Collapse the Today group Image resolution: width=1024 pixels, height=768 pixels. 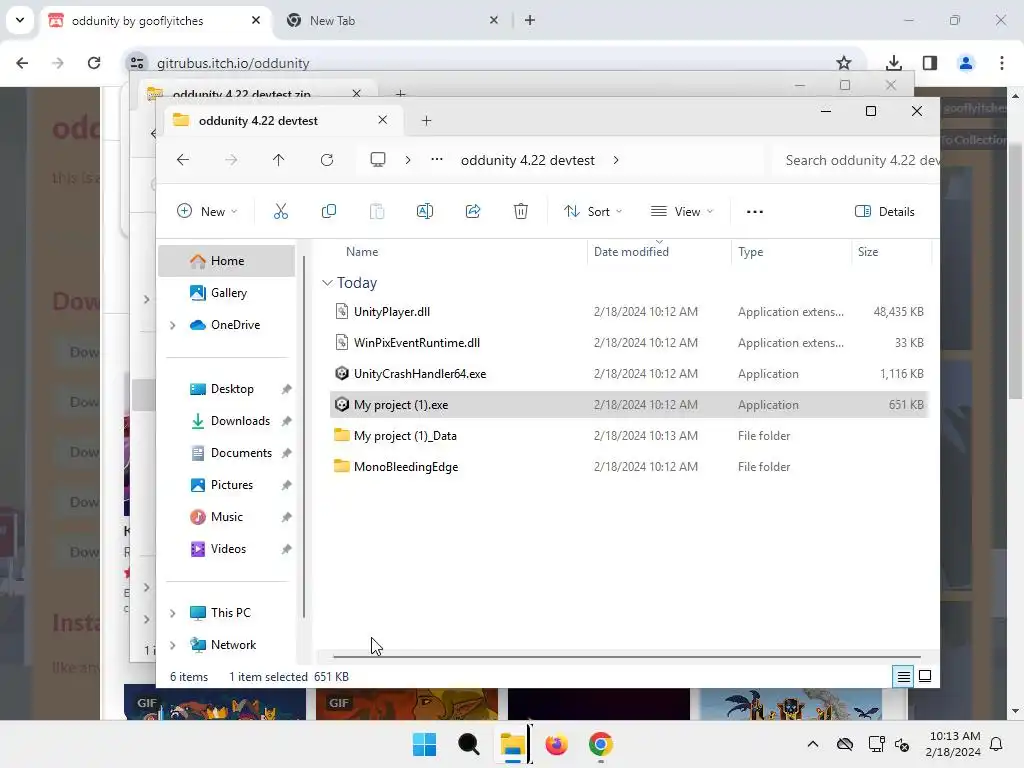pos(327,283)
